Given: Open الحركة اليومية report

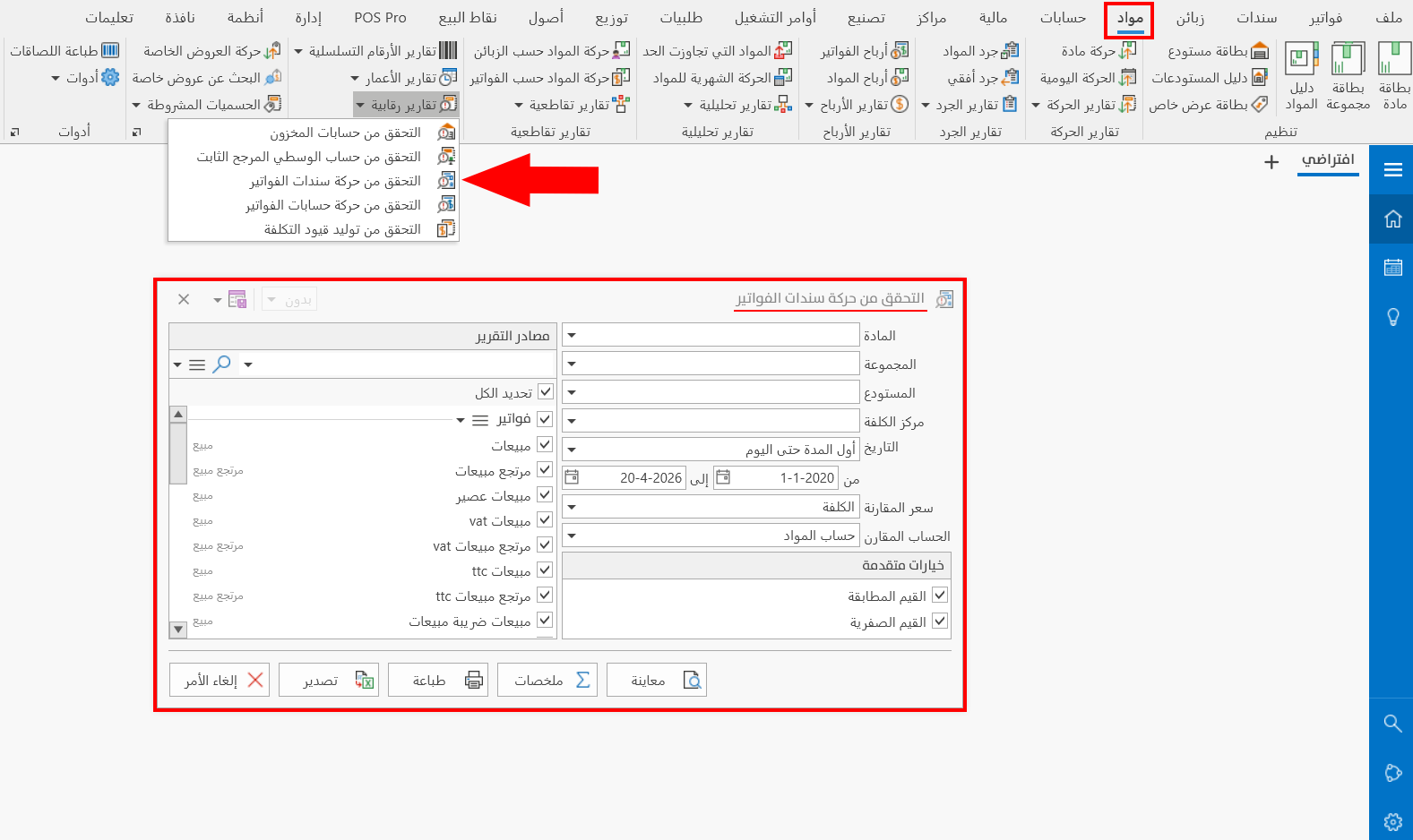Looking at the screenshot, I should tap(1088, 78).
